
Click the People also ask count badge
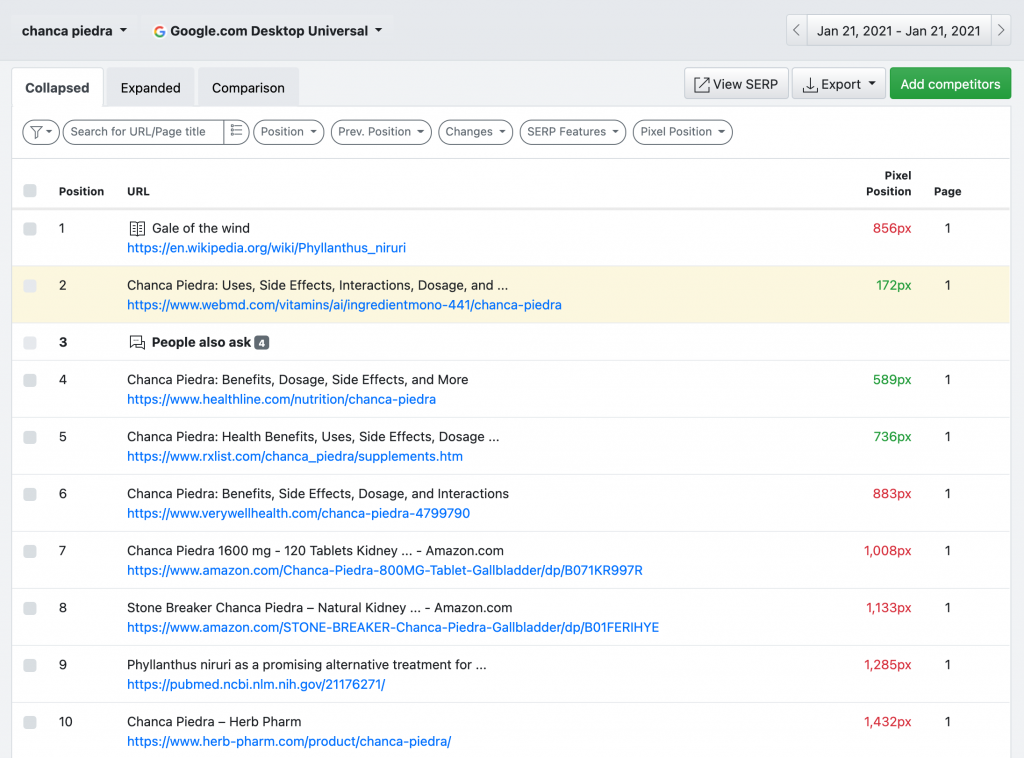tap(261, 343)
